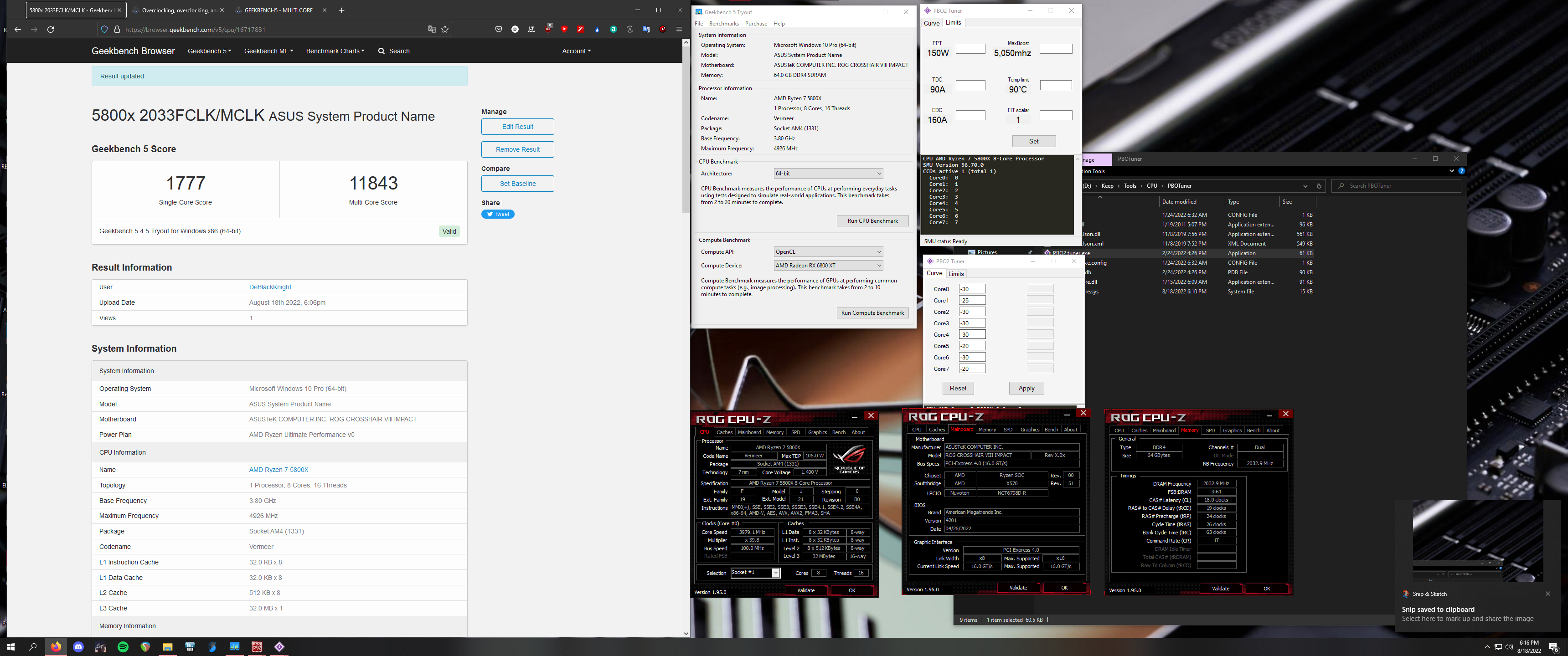The width and height of the screenshot is (1568, 656).
Task: Click Run Compute Benchmark button
Action: tap(872, 313)
